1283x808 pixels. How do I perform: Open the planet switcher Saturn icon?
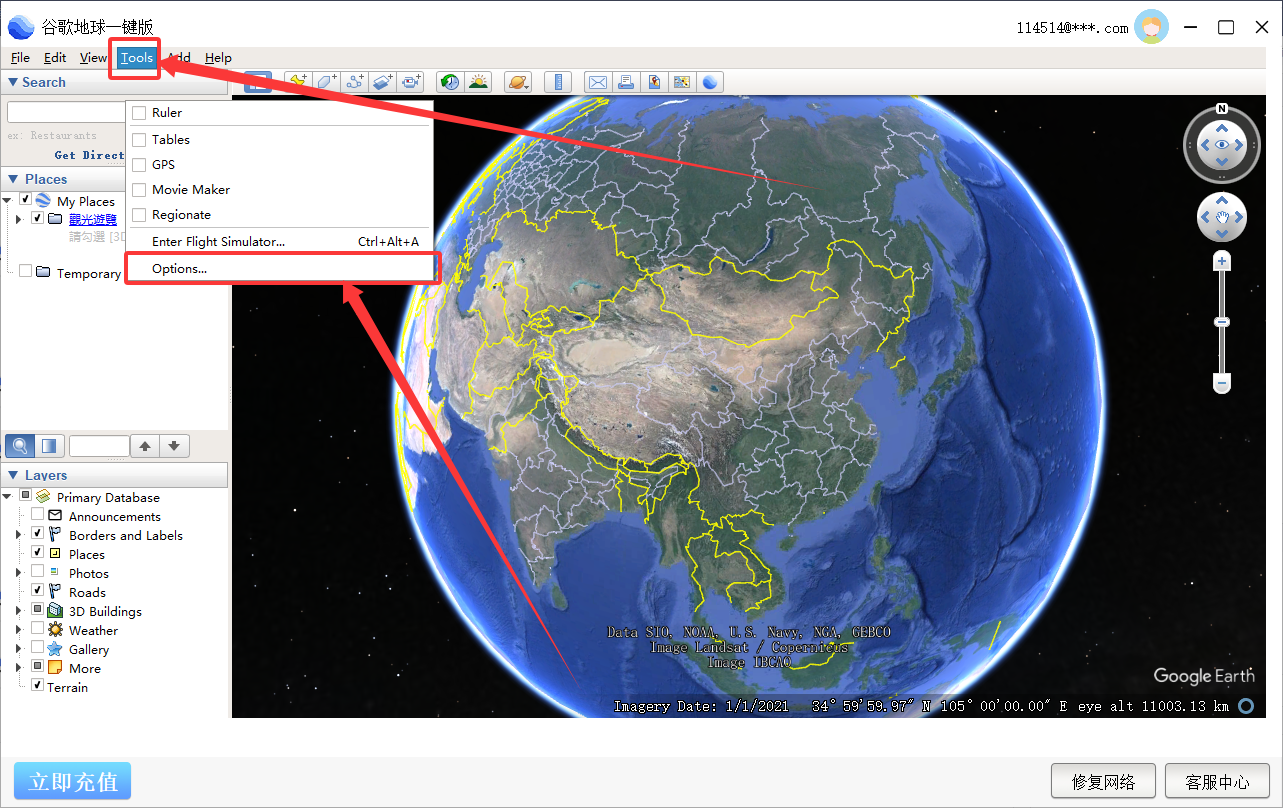pos(518,82)
